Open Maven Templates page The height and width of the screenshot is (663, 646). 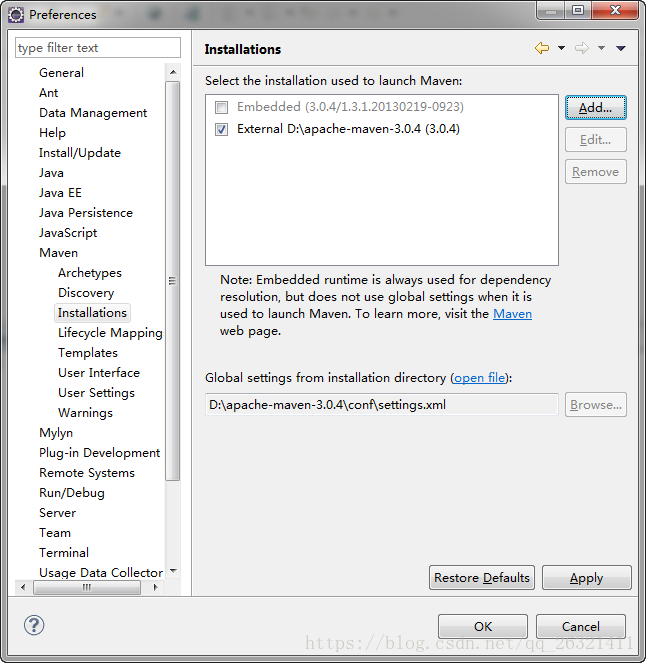pyautogui.click(x=88, y=353)
